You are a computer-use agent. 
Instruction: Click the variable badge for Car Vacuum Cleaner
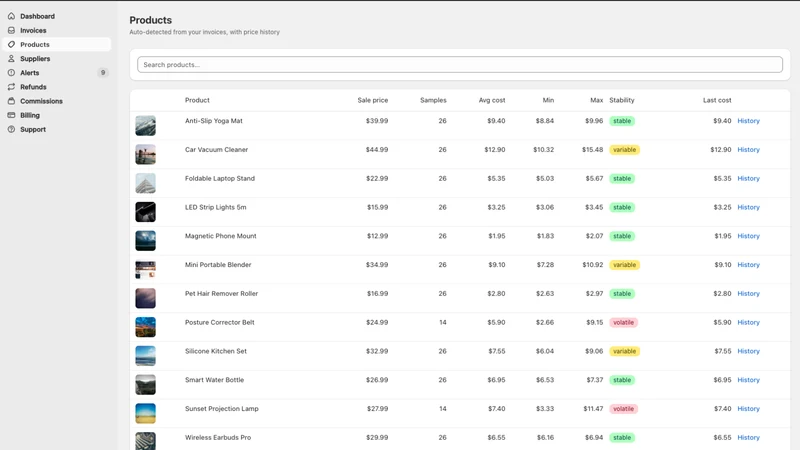coord(624,149)
